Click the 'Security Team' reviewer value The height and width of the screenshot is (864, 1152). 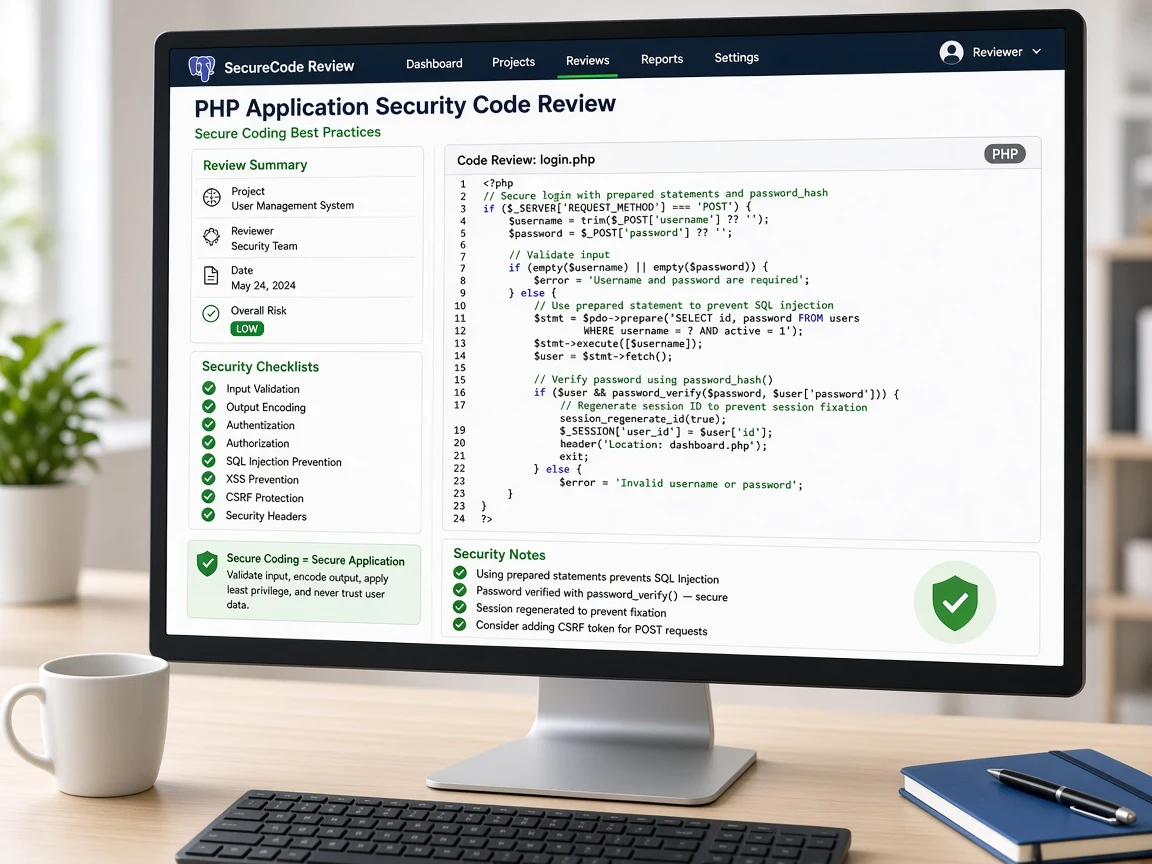coord(264,246)
